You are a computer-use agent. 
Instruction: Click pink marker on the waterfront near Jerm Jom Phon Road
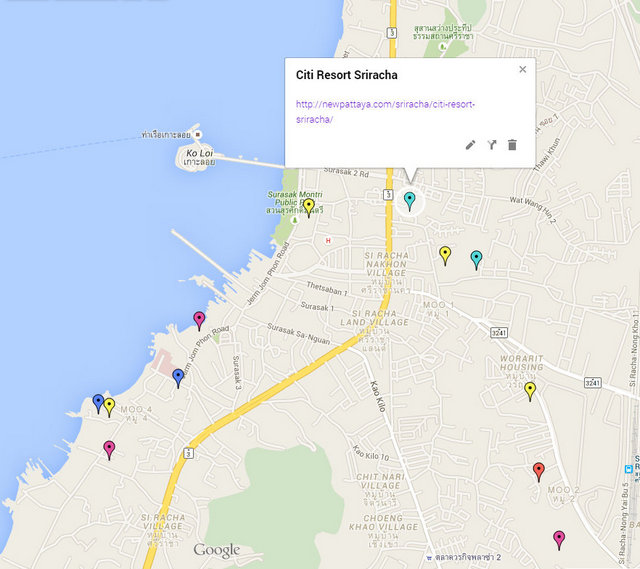pyautogui.click(x=199, y=321)
